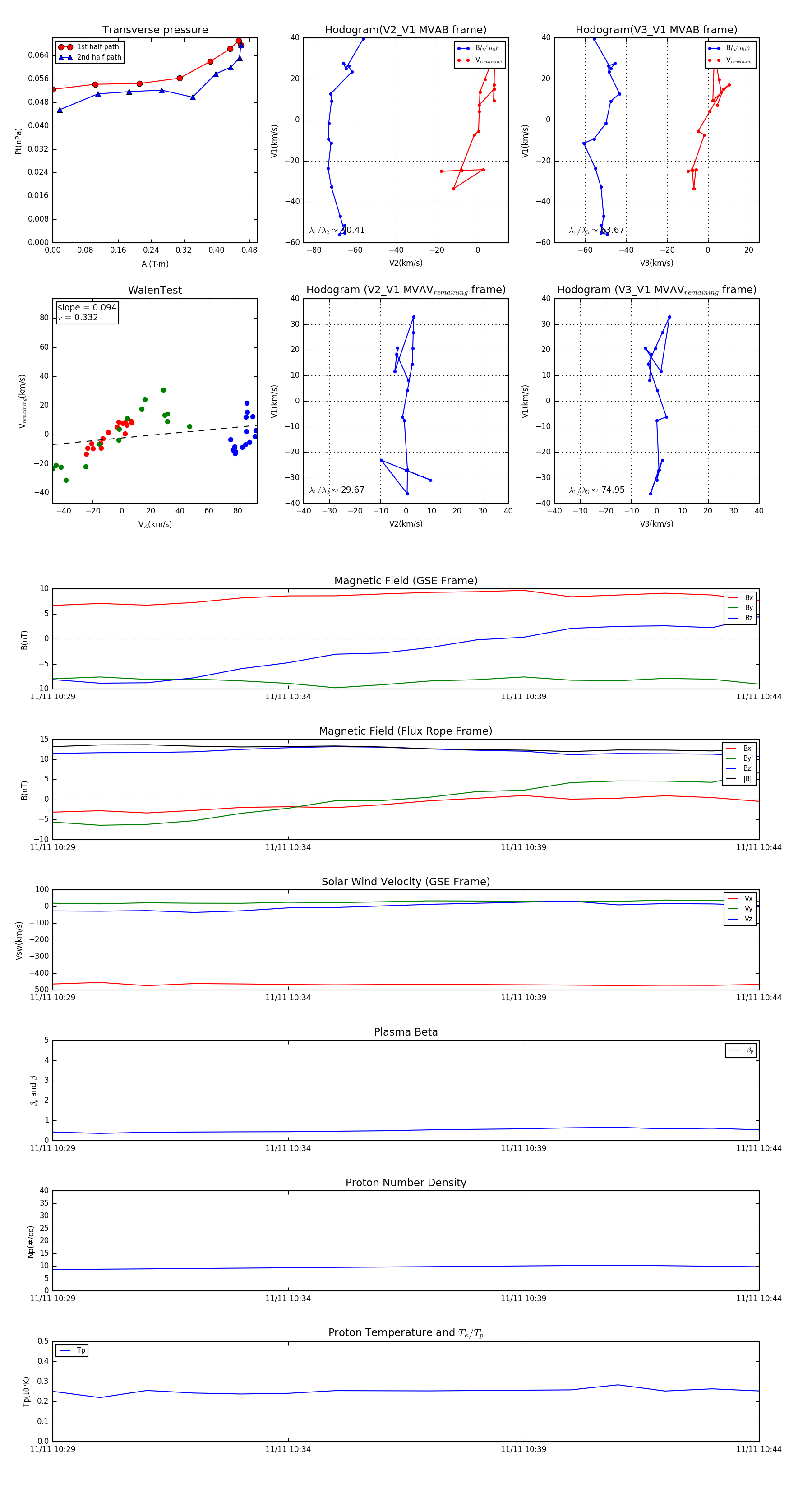Click '11/11 10:39' tick under Proton Number Density

[524, 1299]
